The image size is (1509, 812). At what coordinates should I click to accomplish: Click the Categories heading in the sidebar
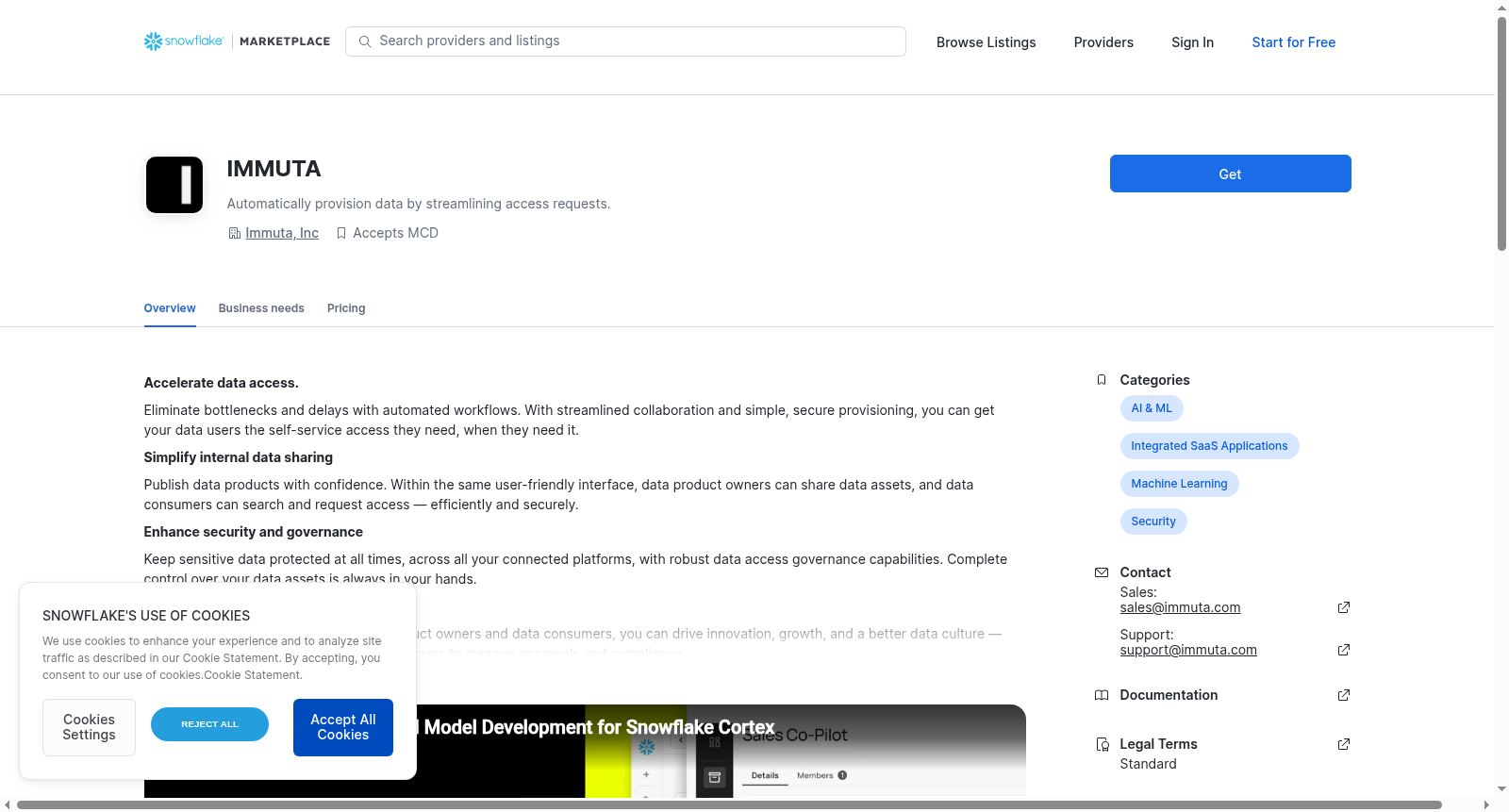[1154, 380]
